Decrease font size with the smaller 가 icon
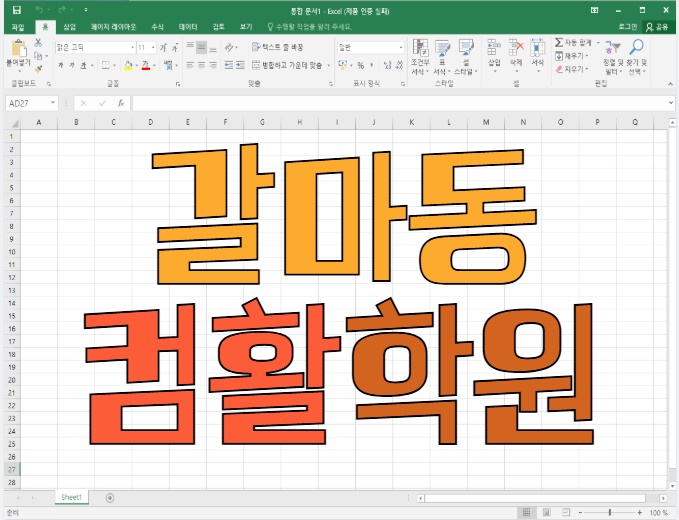 click(174, 48)
